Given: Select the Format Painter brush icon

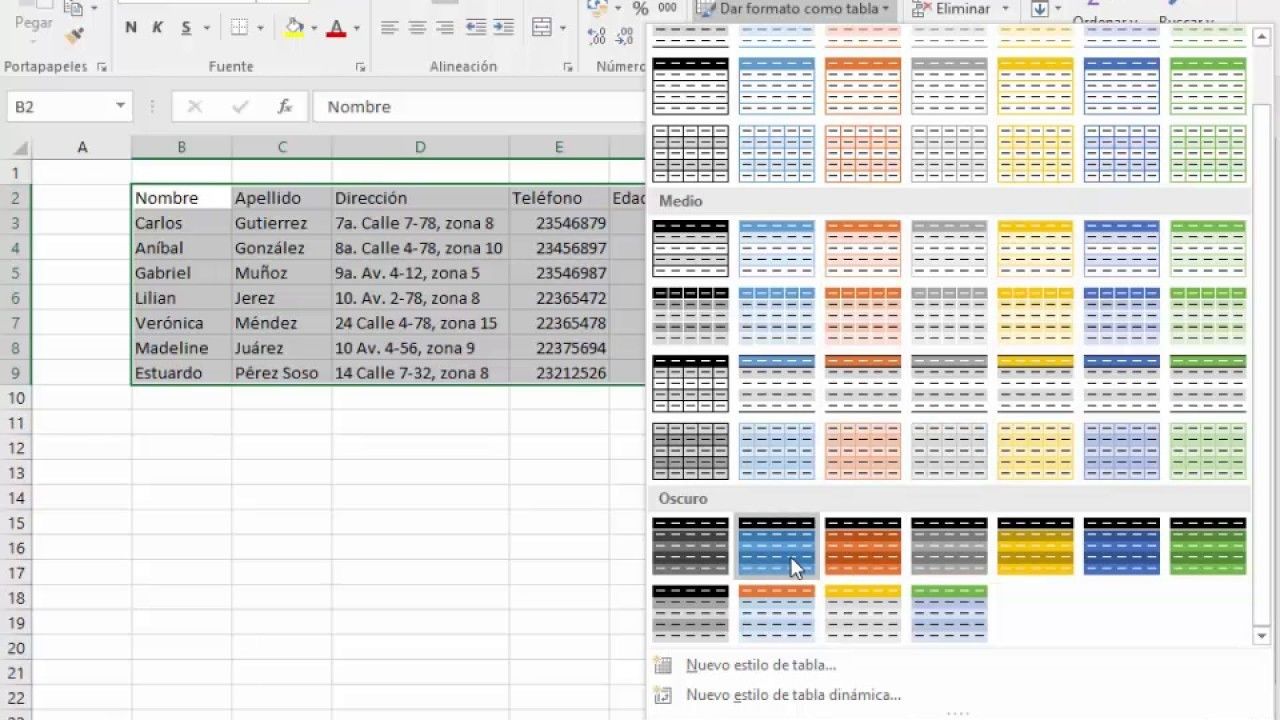Looking at the screenshot, I should coord(74,35).
